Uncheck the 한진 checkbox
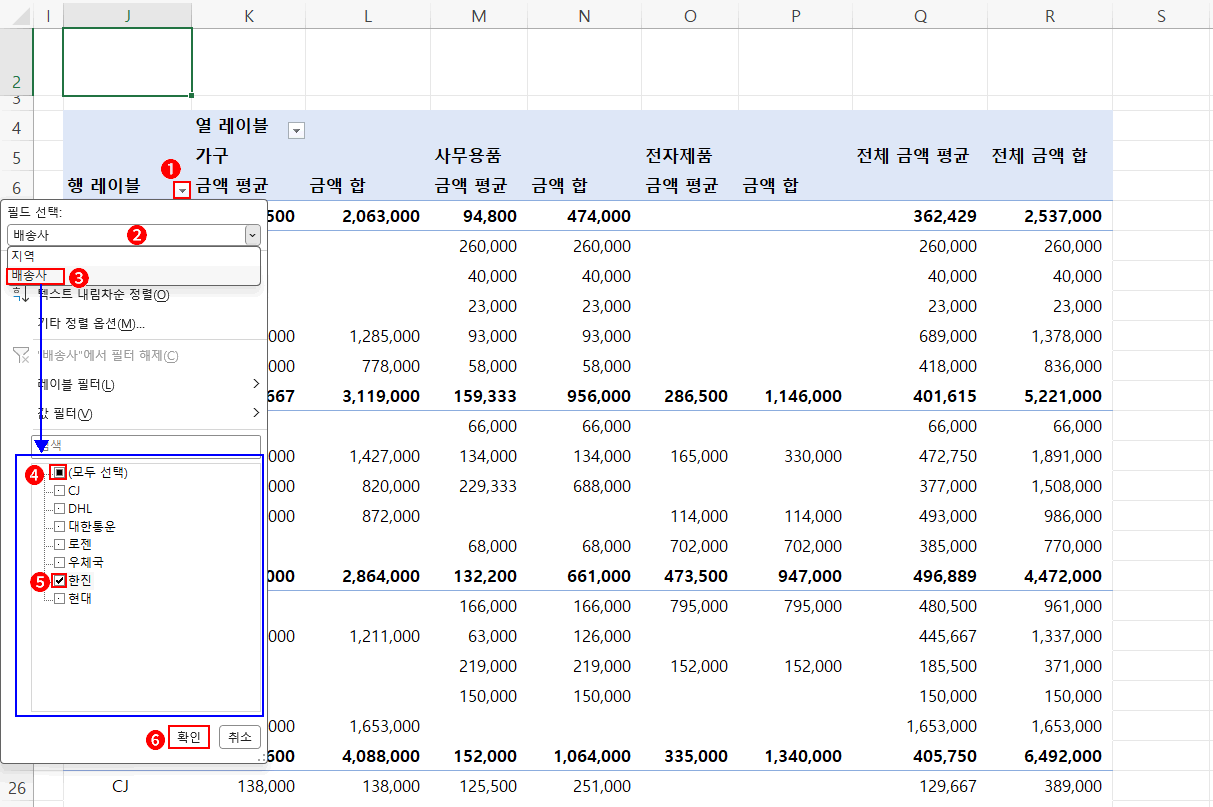1213x807 pixels. tap(59, 580)
